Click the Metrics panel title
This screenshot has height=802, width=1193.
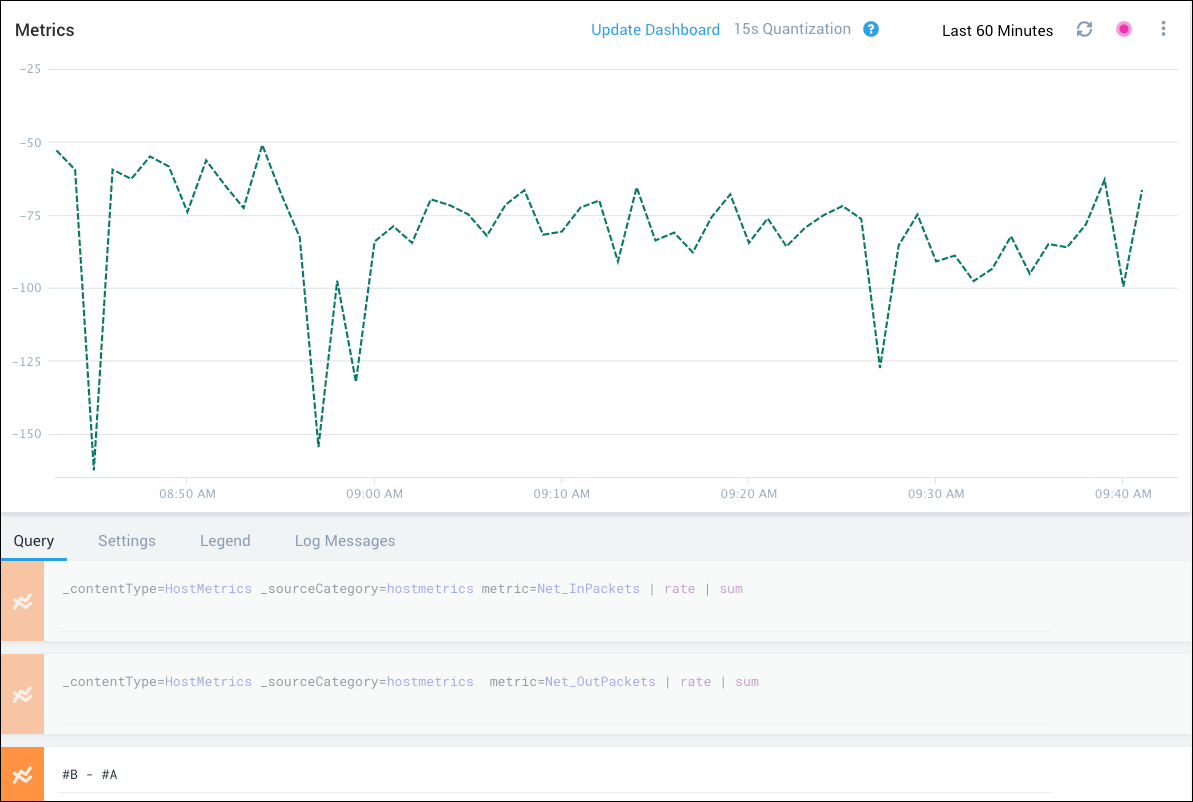[x=45, y=30]
